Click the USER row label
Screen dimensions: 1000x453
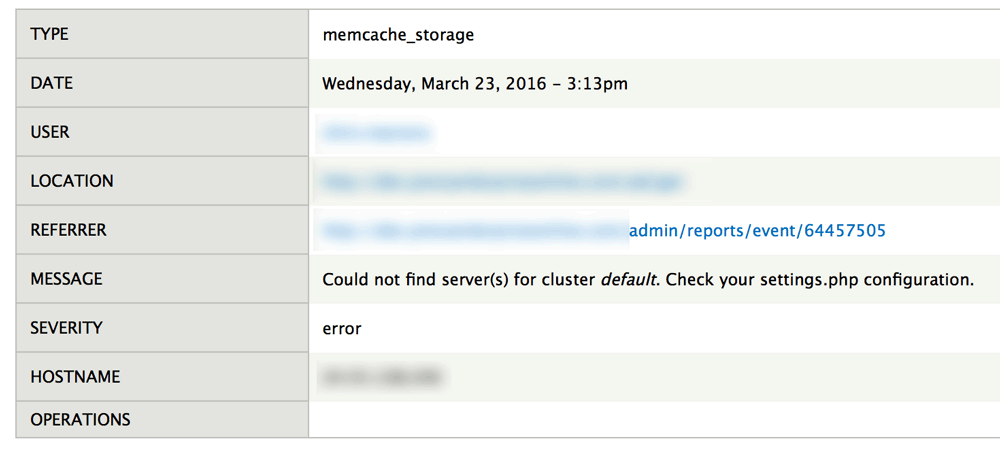50,132
